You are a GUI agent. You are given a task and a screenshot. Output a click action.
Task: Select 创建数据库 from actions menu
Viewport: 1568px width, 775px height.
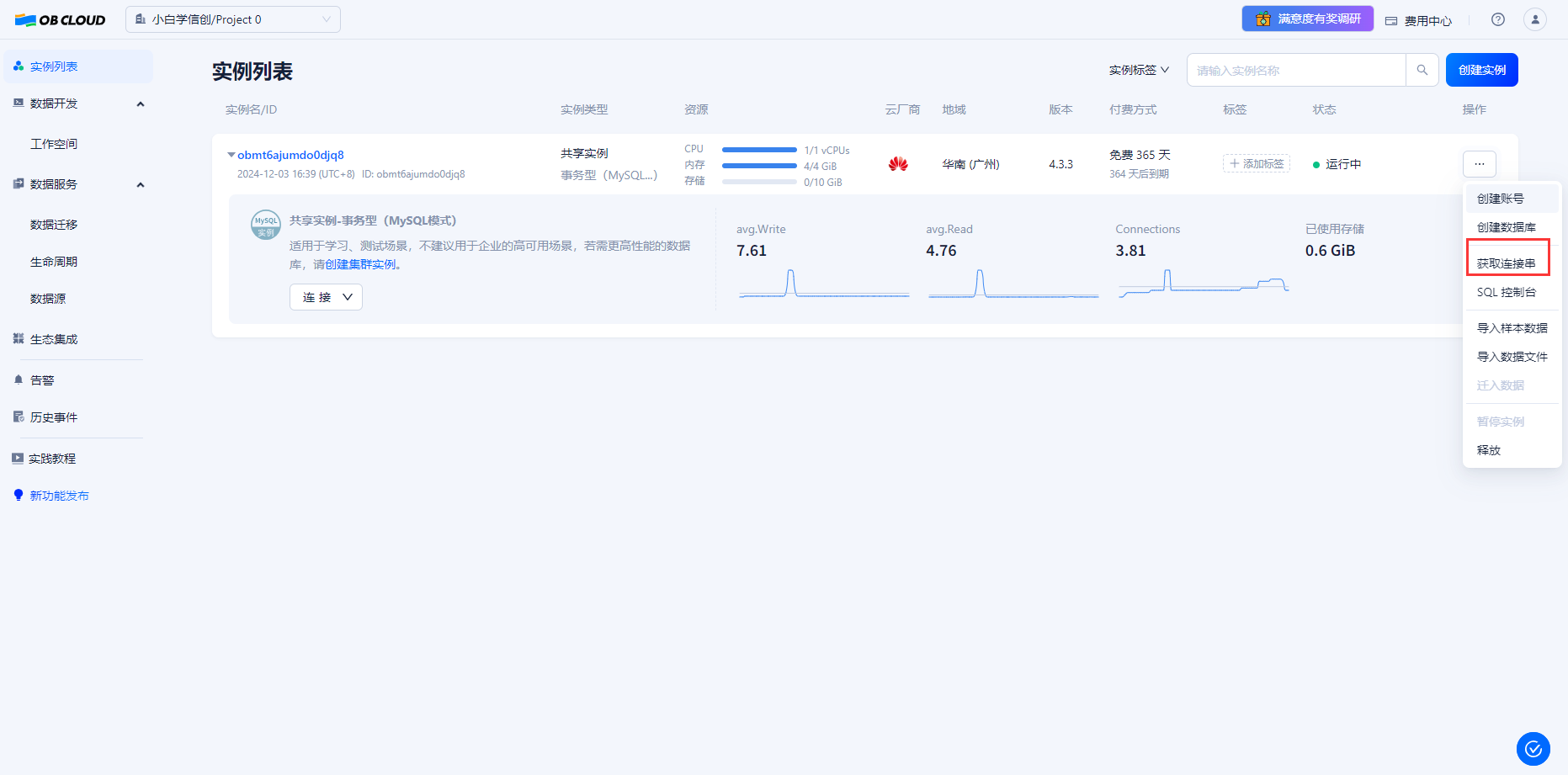pos(1512,227)
